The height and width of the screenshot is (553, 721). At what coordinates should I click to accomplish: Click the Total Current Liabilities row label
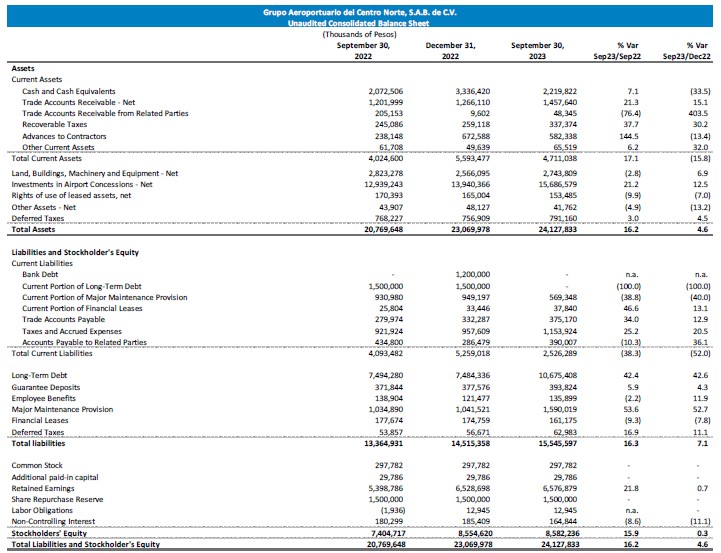(x=57, y=353)
